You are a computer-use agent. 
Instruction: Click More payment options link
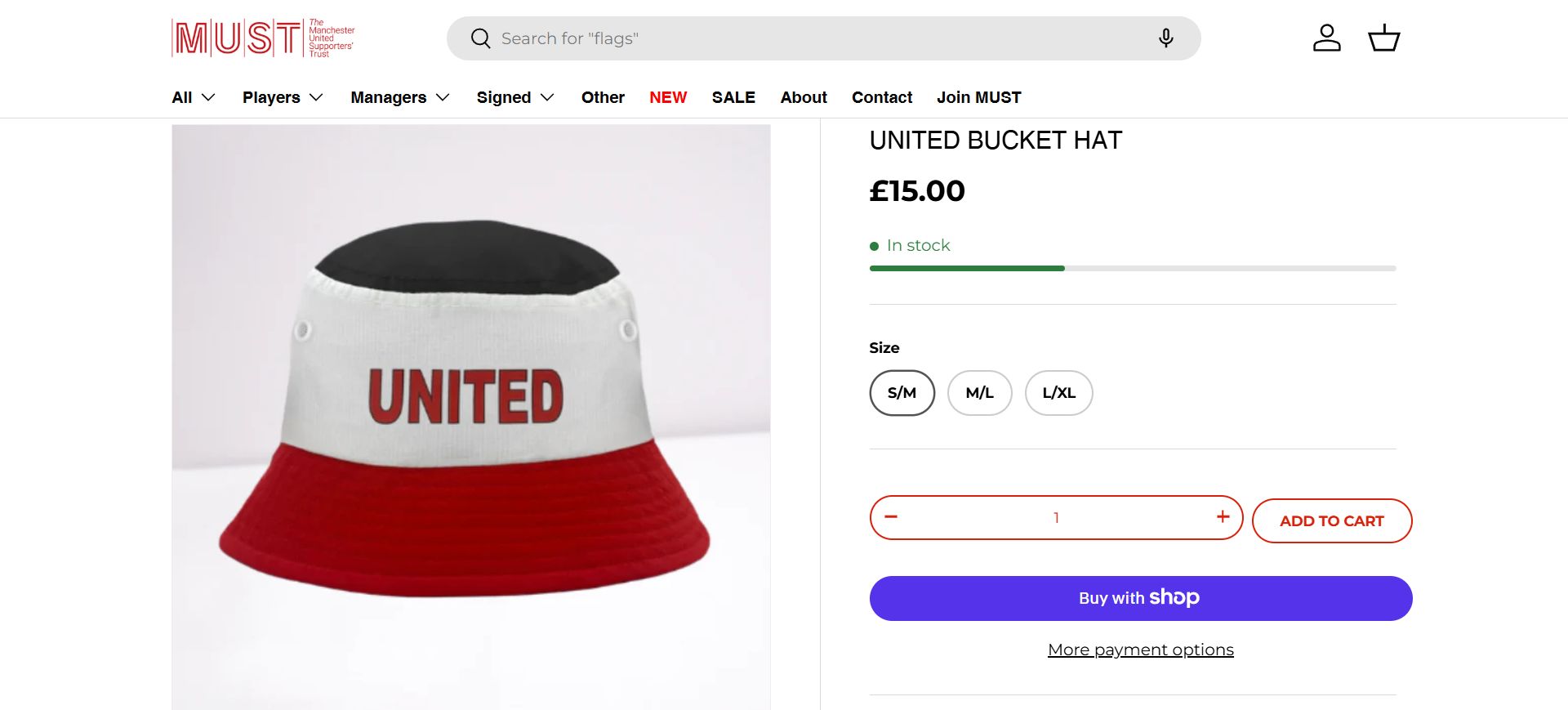click(x=1140, y=650)
